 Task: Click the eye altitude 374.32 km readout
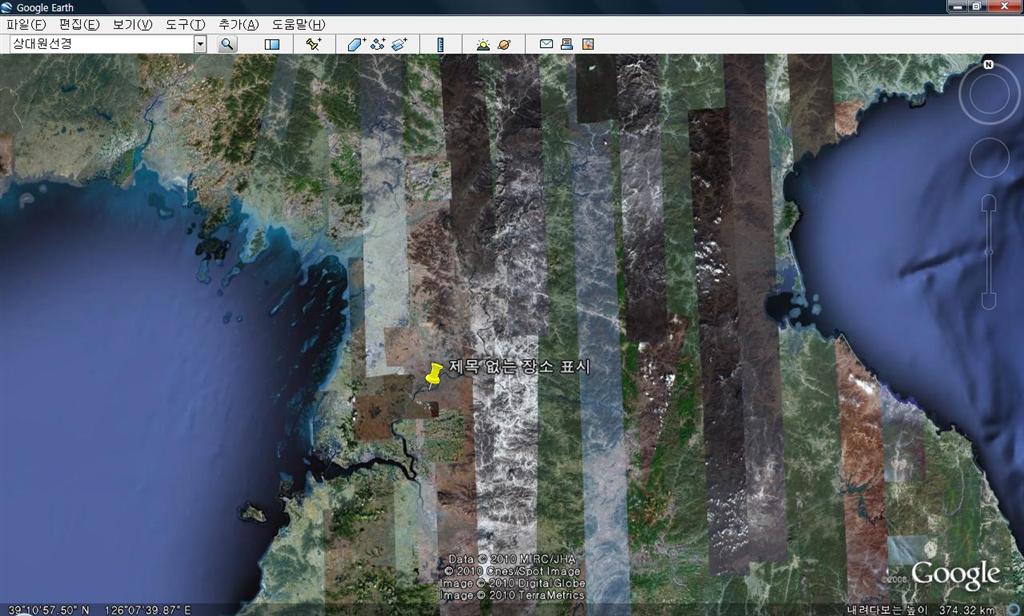tap(967, 610)
